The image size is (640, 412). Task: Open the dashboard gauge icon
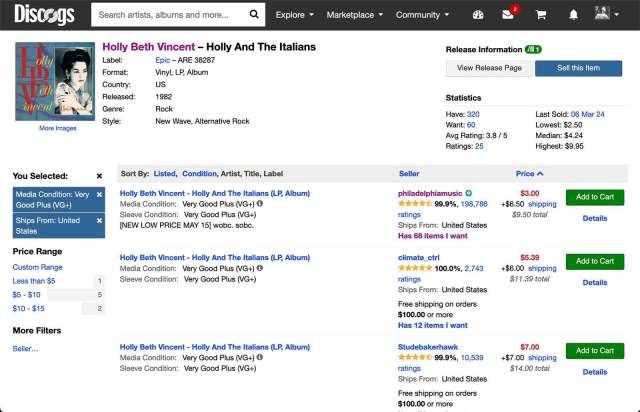(478, 16)
